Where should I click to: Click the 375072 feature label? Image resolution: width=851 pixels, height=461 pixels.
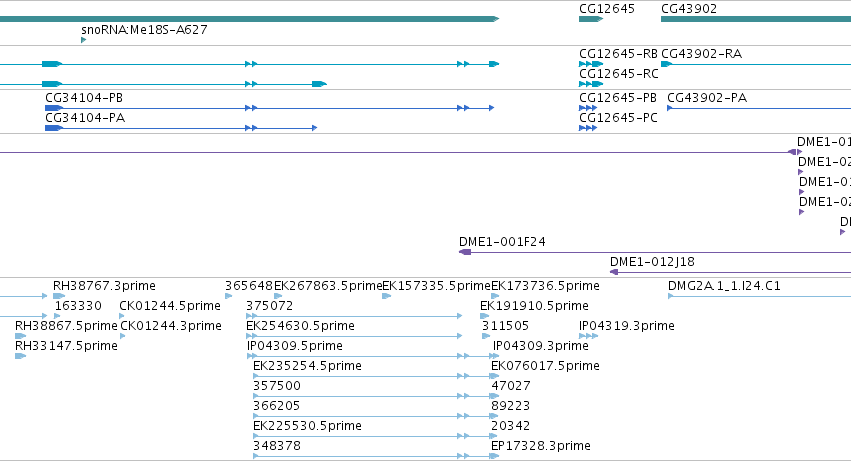270,306
